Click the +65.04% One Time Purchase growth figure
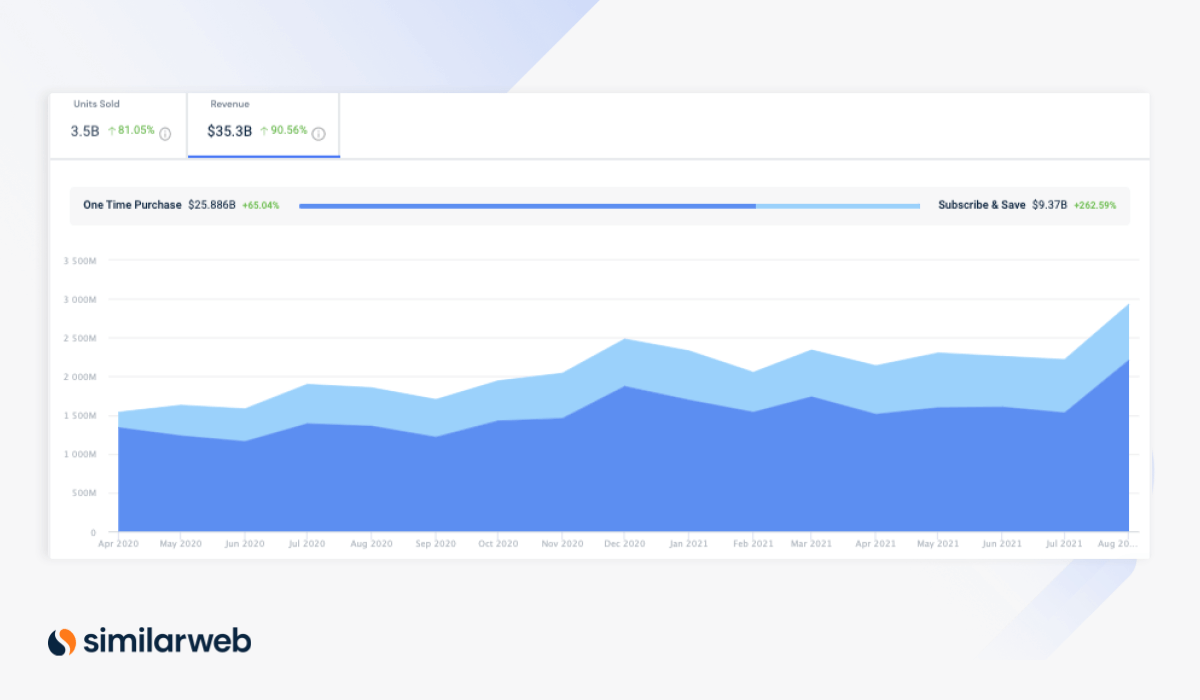The image size is (1200, 700). coord(261,205)
